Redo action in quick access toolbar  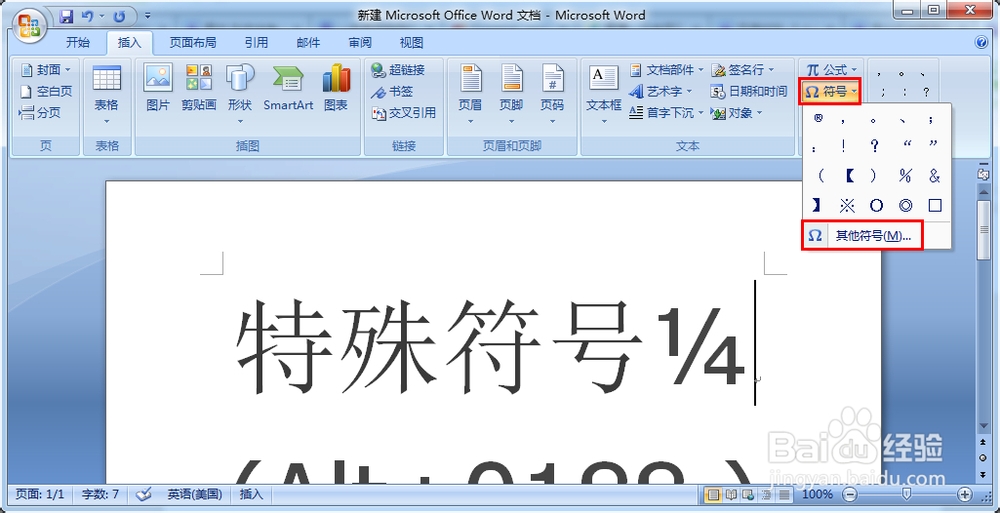coord(121,15)
